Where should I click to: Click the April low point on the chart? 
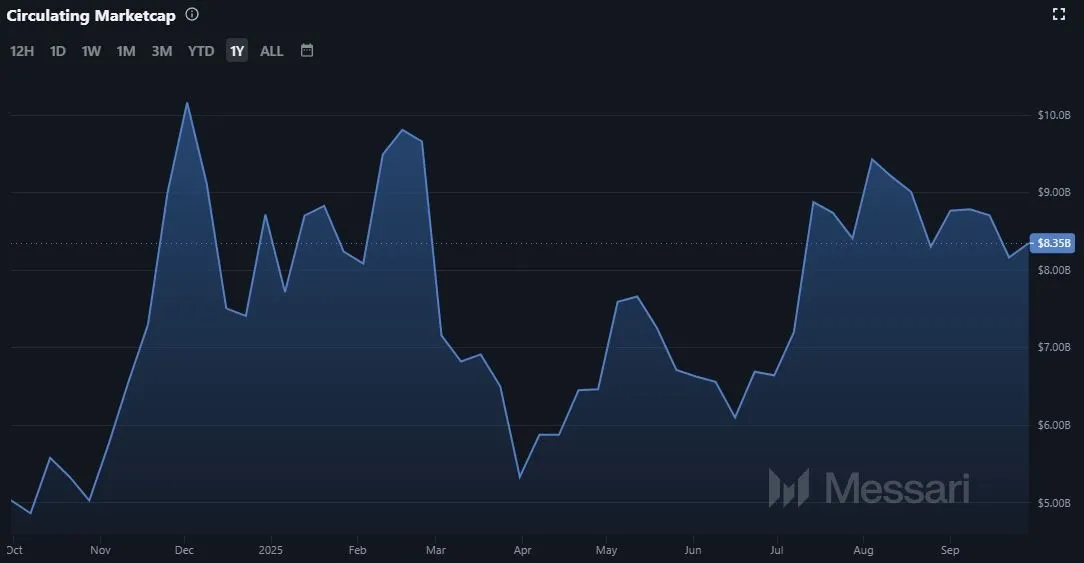coord(520,477)
